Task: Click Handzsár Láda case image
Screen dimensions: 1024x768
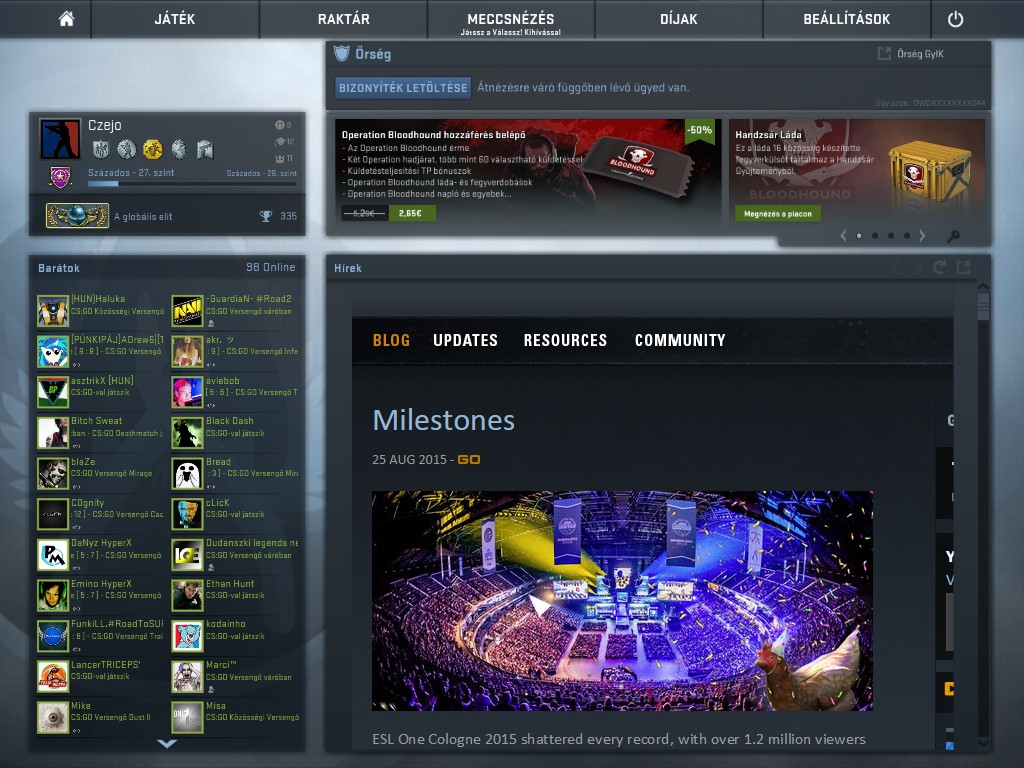Action: pos(929,171)
